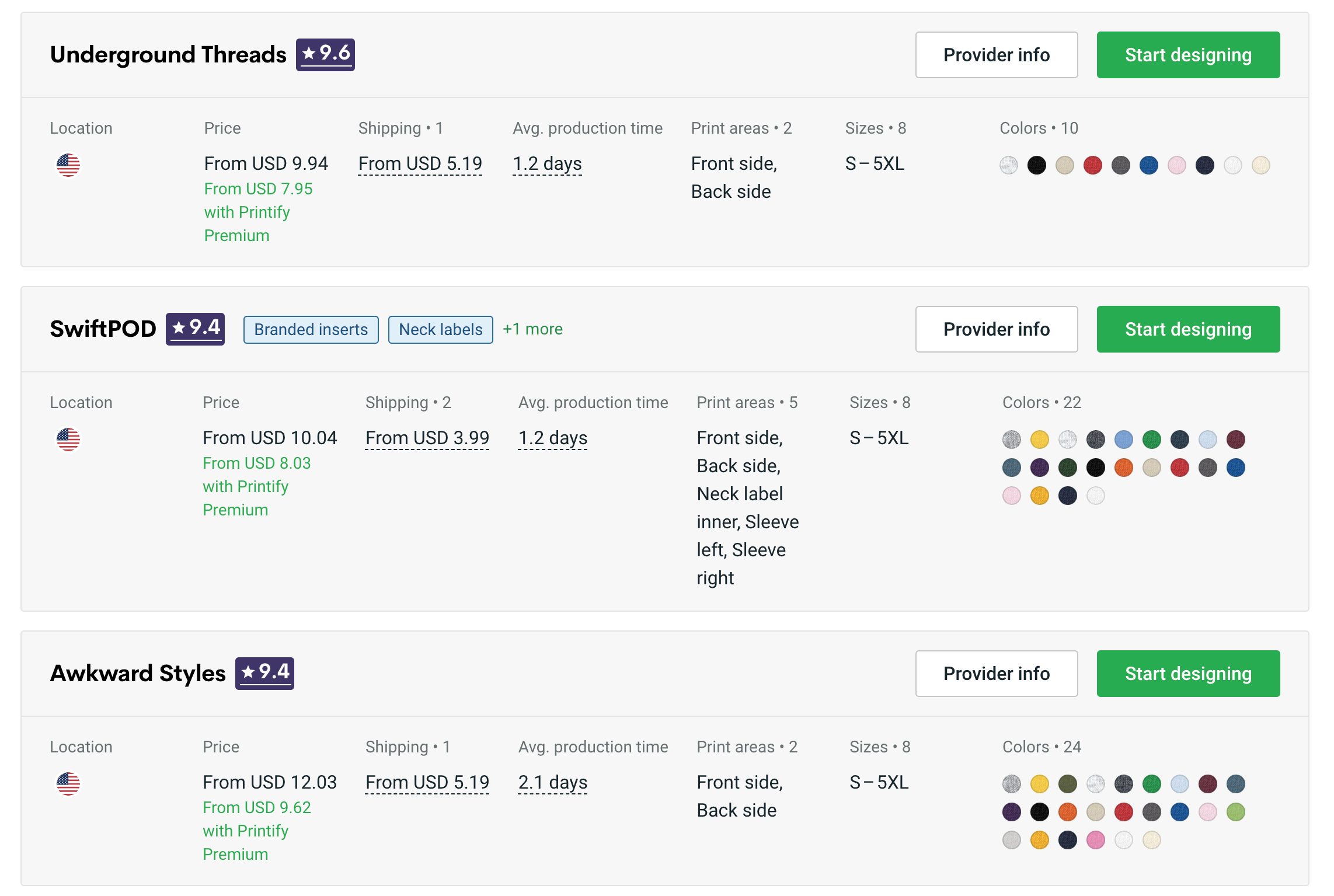Pick lime green swatch in Awkward Styles
This screenshot has width=1334, height=896.
(1235, 812)
